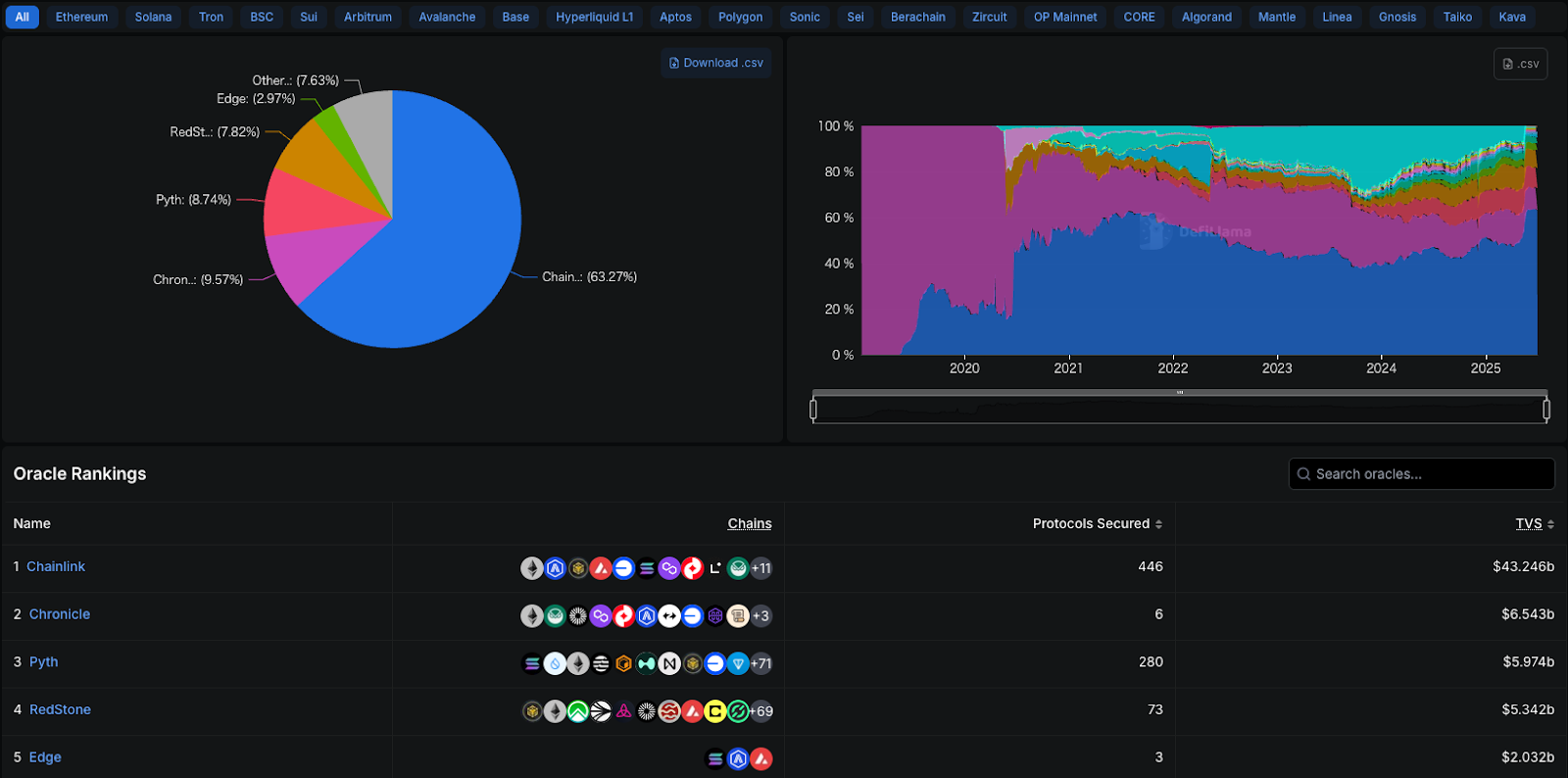Open the Chronicle oracle link
The image size is (1568, 778).
point(60,614)
